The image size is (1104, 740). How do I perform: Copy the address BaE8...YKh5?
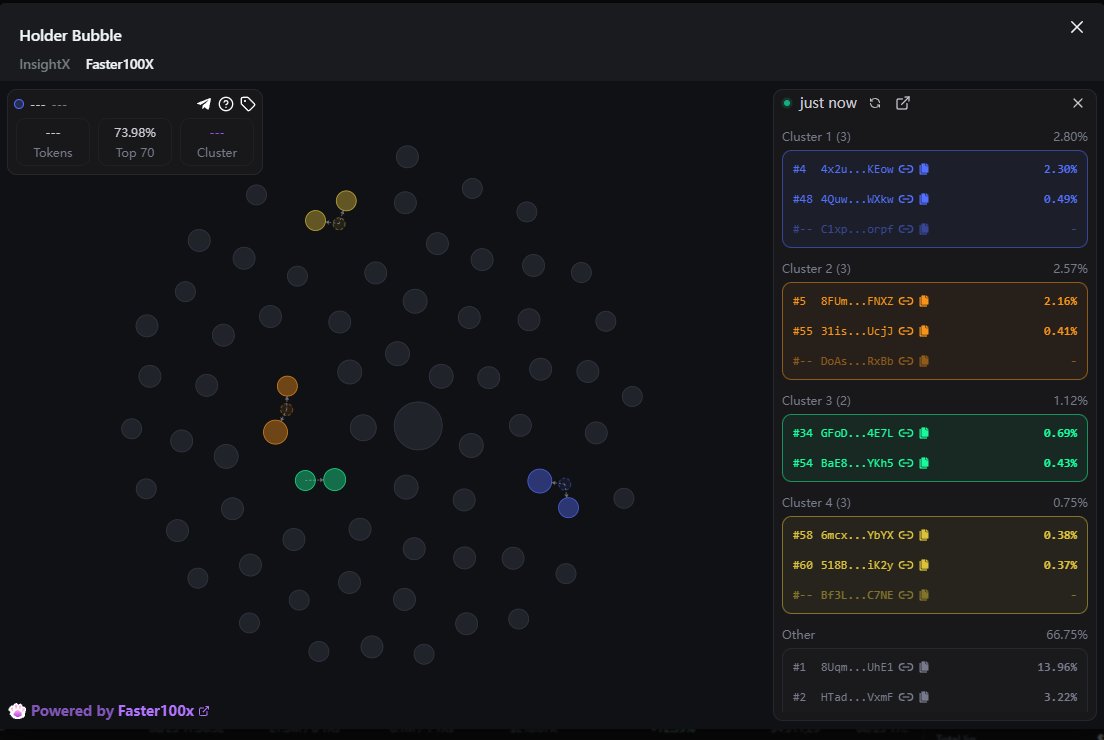click(x=924, y=463)
